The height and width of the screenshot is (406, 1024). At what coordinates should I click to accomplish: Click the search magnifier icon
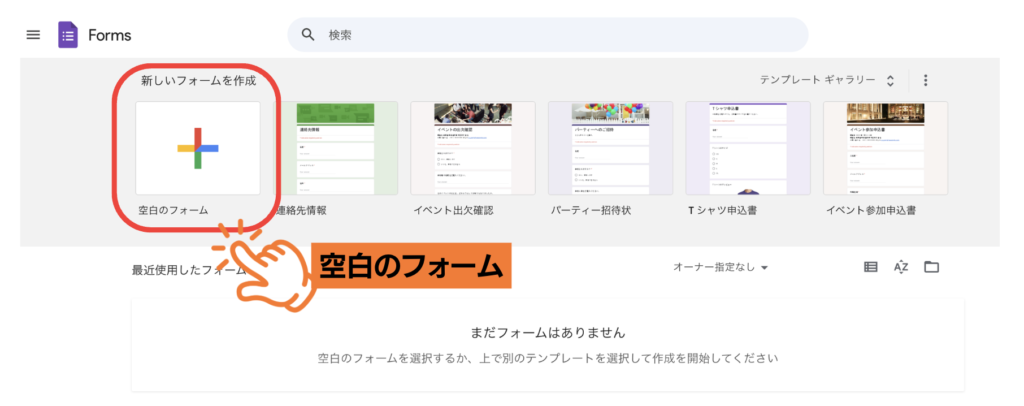[x=308, y=35]
